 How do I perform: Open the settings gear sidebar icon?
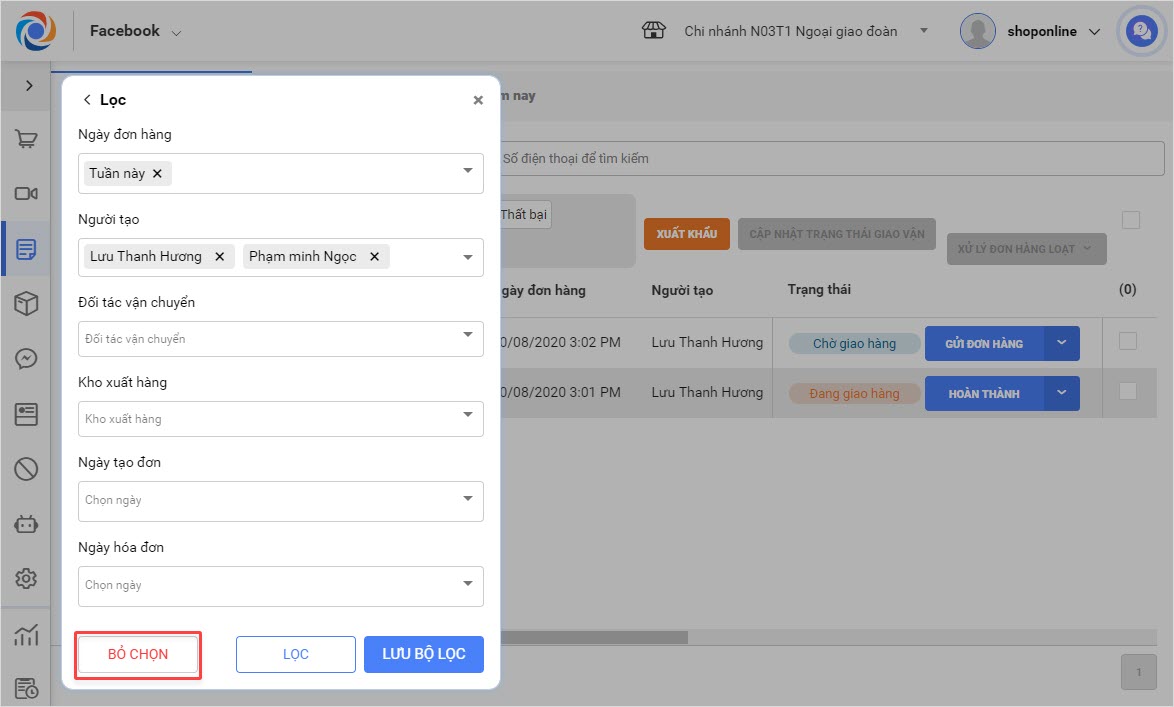pos(27,578)
